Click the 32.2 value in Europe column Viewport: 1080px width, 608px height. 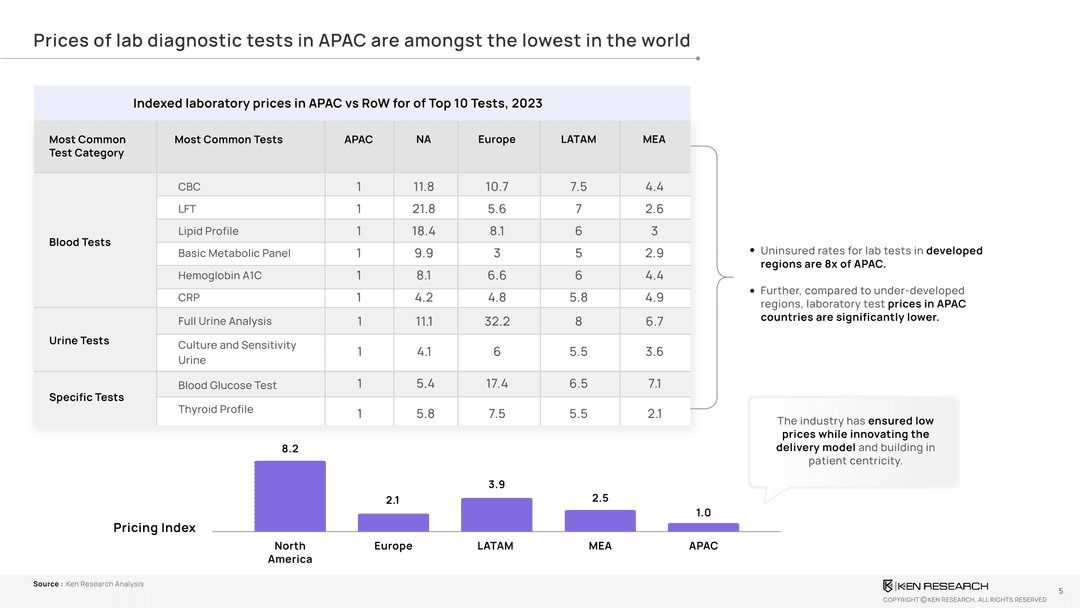pos(497,321)
